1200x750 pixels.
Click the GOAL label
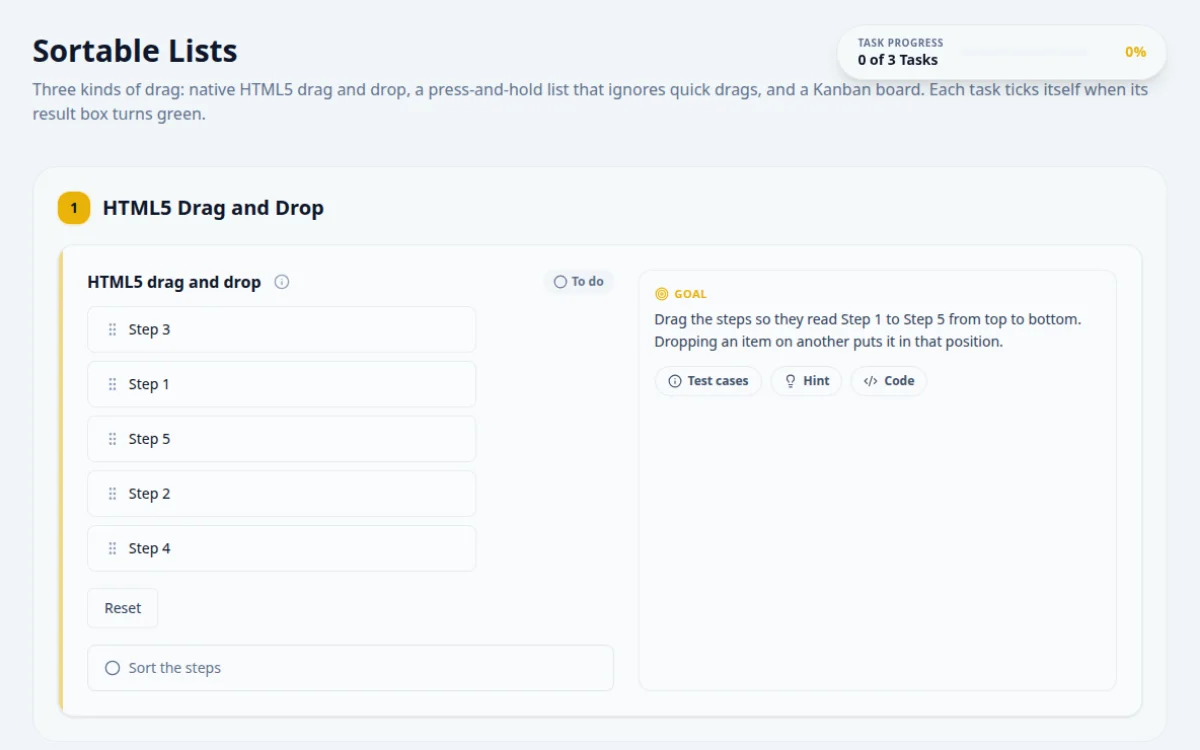click(690, 294)
